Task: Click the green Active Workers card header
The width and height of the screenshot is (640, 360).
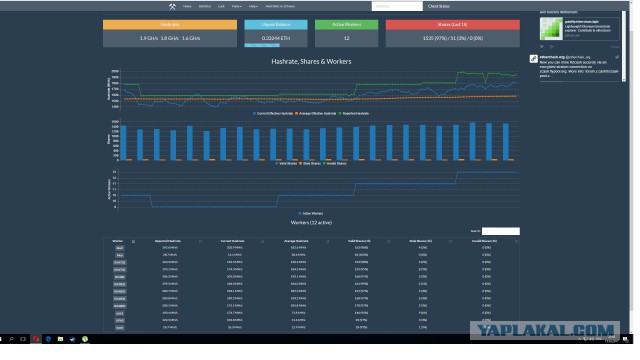Action: pos(347,24)
